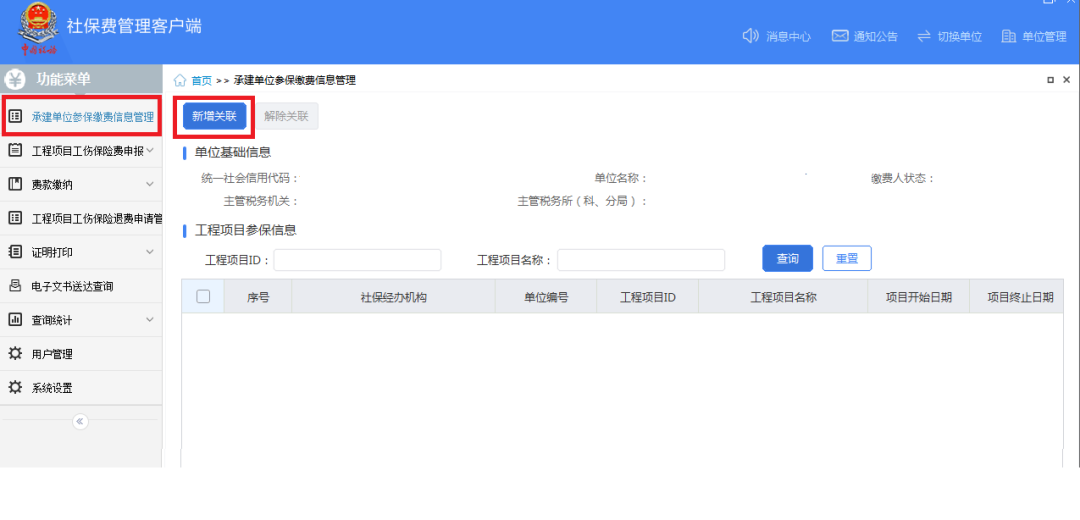Viewport: 1080px width, 520px height.
Task: Expand the 证明打印 menu chevron
Action: click(x=150, y=252)
